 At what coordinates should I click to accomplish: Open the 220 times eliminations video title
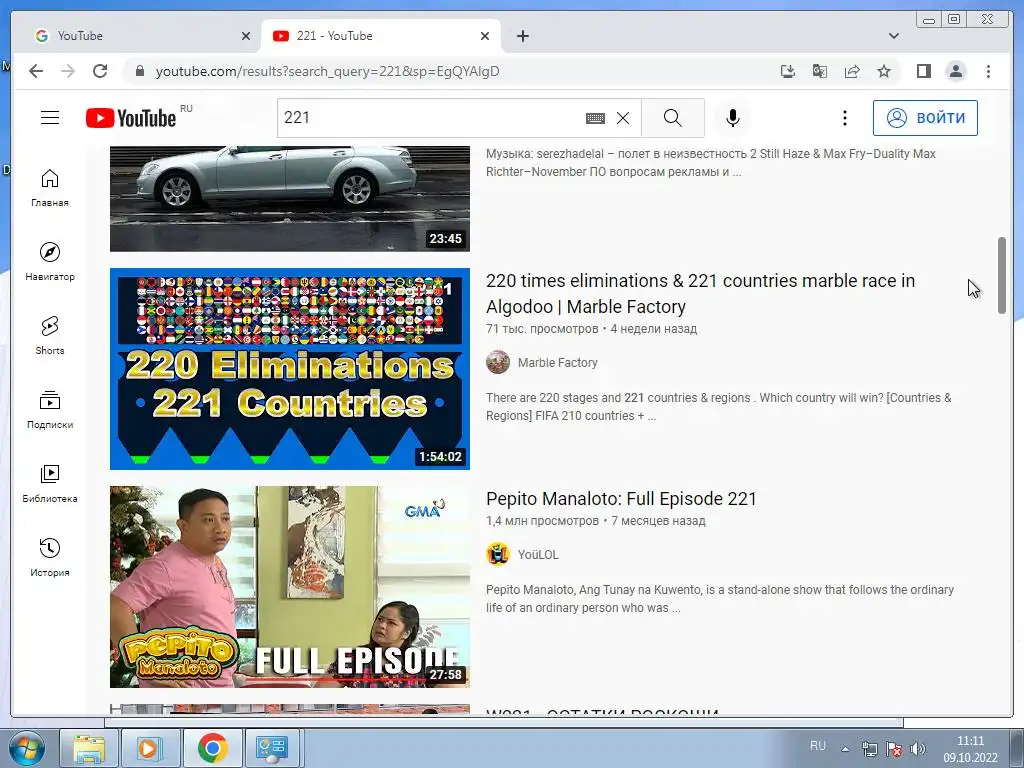point(700,294)
